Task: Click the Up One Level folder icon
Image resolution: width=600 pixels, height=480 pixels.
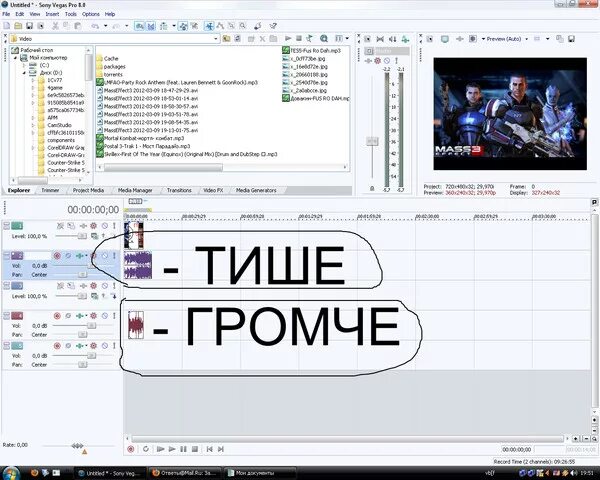Action: click(x=227, y=39)
